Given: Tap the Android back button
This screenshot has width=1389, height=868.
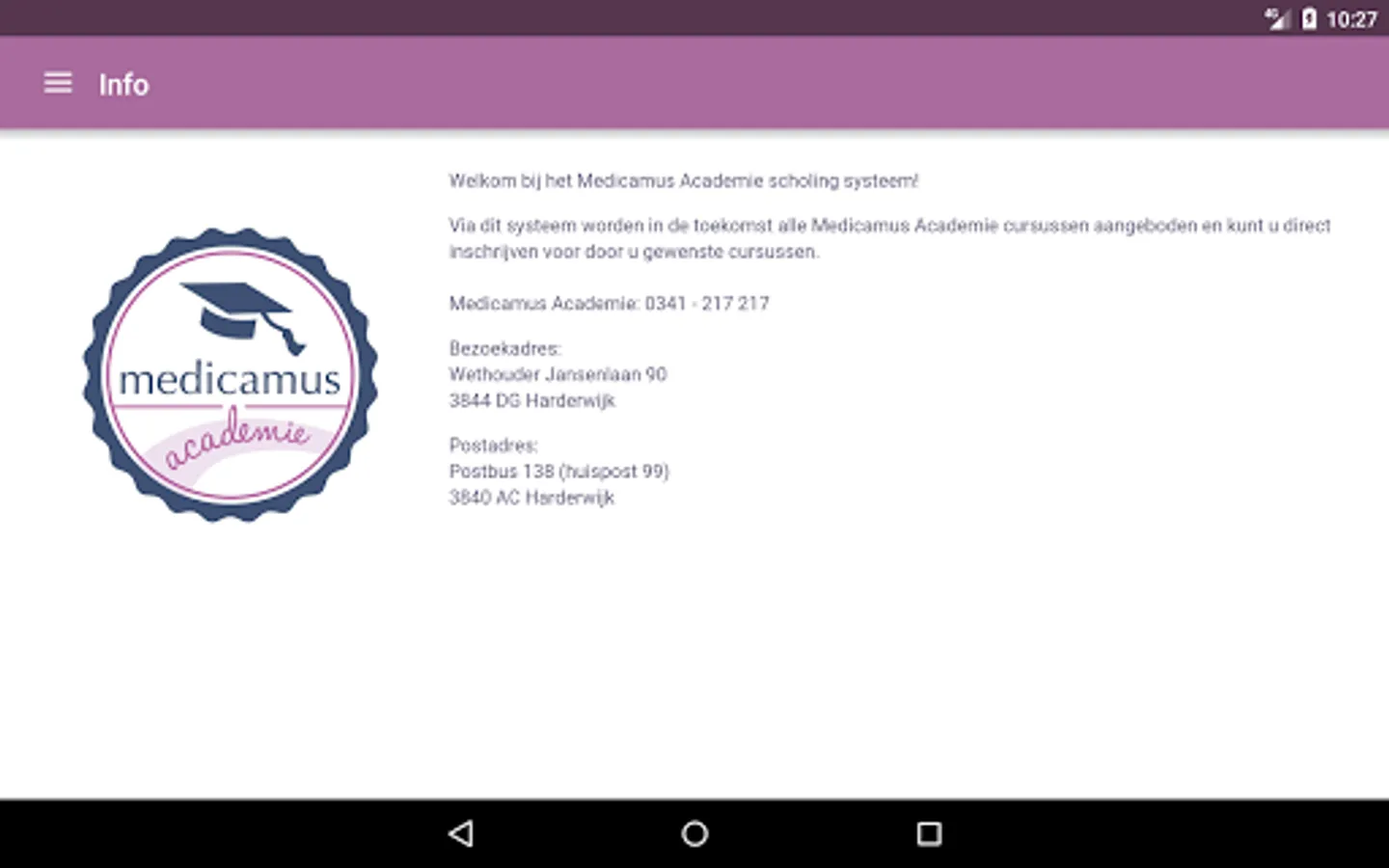Looking at the screenshot, I should tap(461, 833).
